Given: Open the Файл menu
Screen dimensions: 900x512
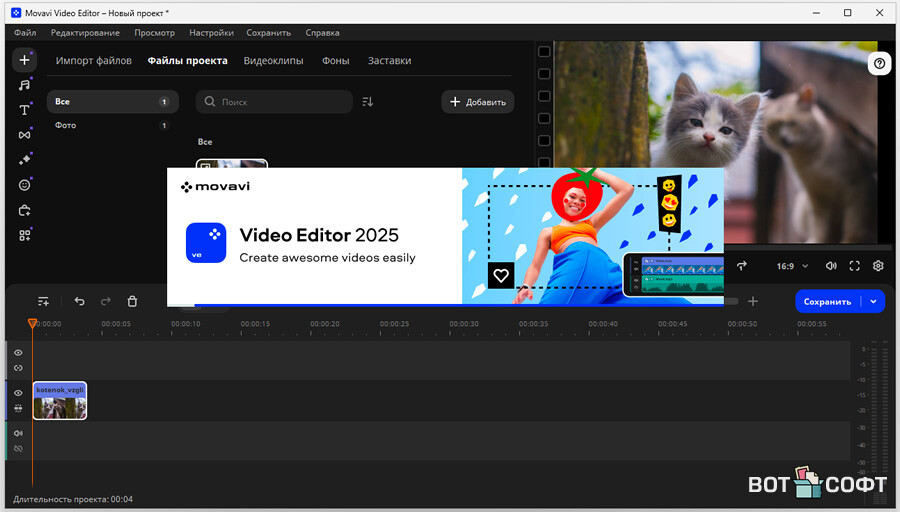Looking at the screenshot, I should 25,33.
